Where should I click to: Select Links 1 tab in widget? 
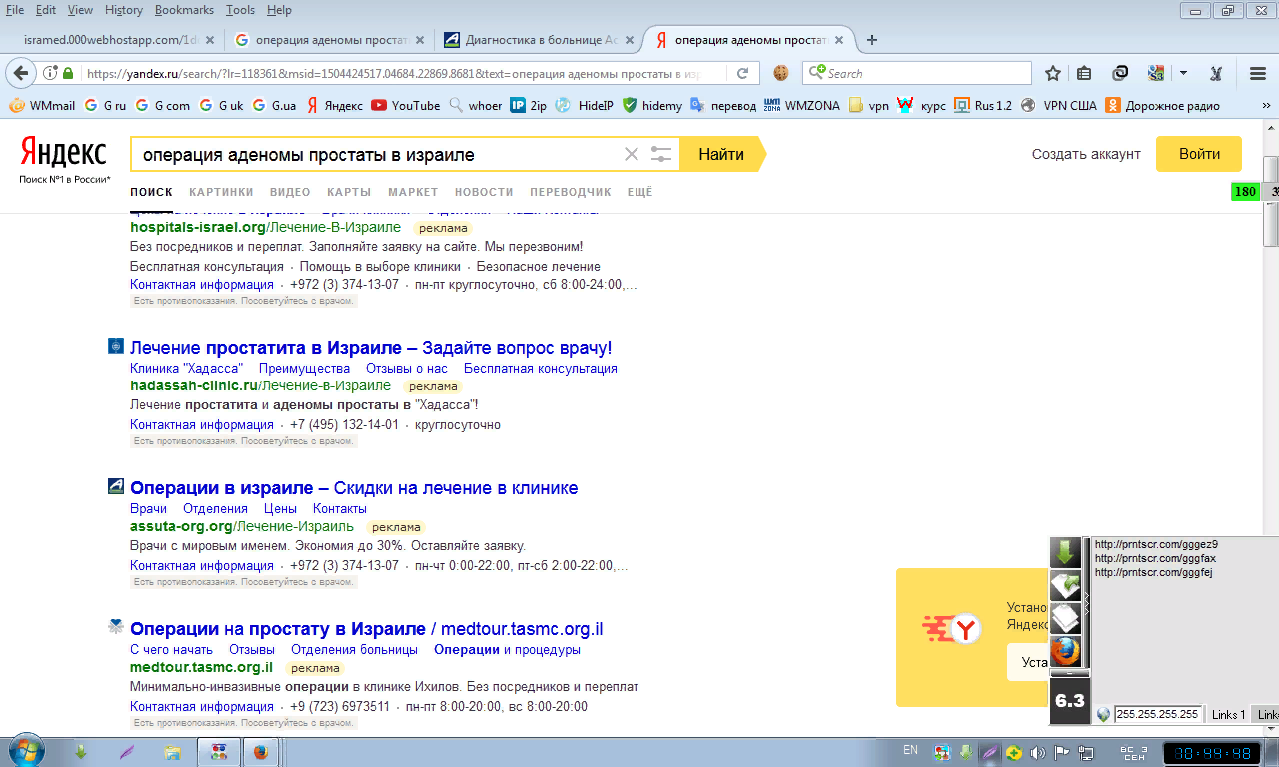pyautogui.click(x=1228, y=714)
